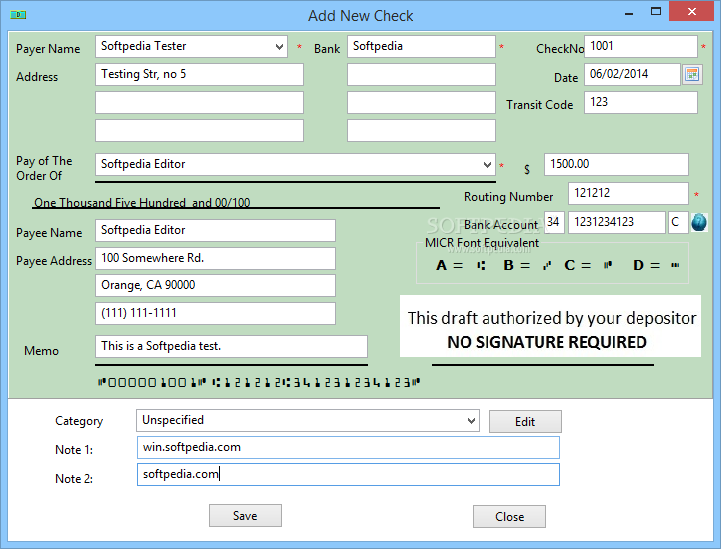
Task: Click the Bank Account suffix field C
Action: [x=678, y=223]
